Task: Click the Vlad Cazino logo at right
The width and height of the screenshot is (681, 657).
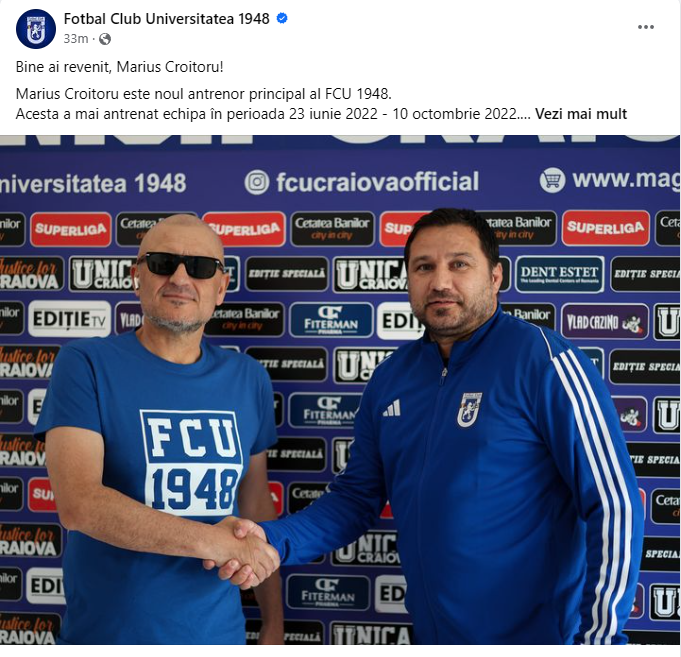Action: [x=604, y=322]
